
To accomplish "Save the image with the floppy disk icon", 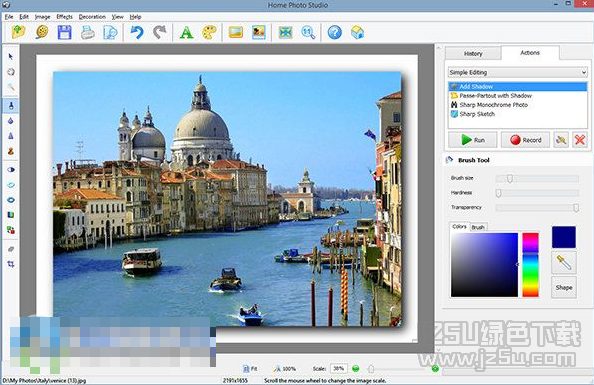I will (65, 33).
